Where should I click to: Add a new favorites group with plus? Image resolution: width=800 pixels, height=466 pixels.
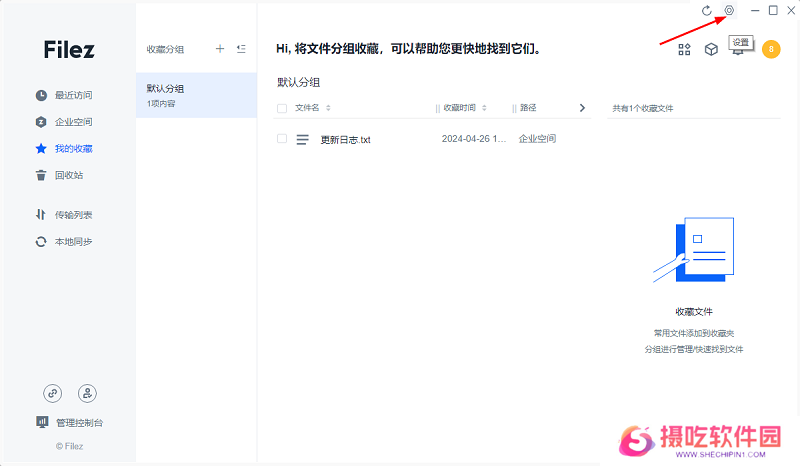[x=220, y=49]
